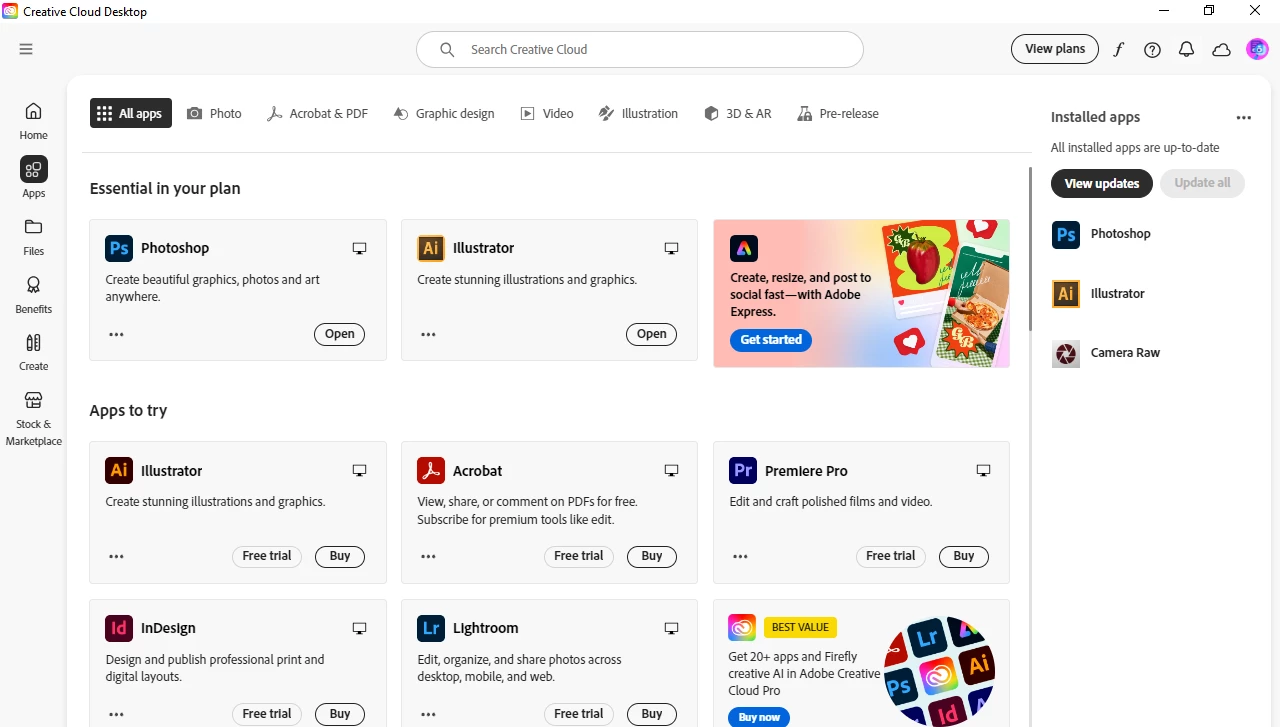
Task: Click Acrobat icon in Apps to try
Action: click(x=431, y=470)
